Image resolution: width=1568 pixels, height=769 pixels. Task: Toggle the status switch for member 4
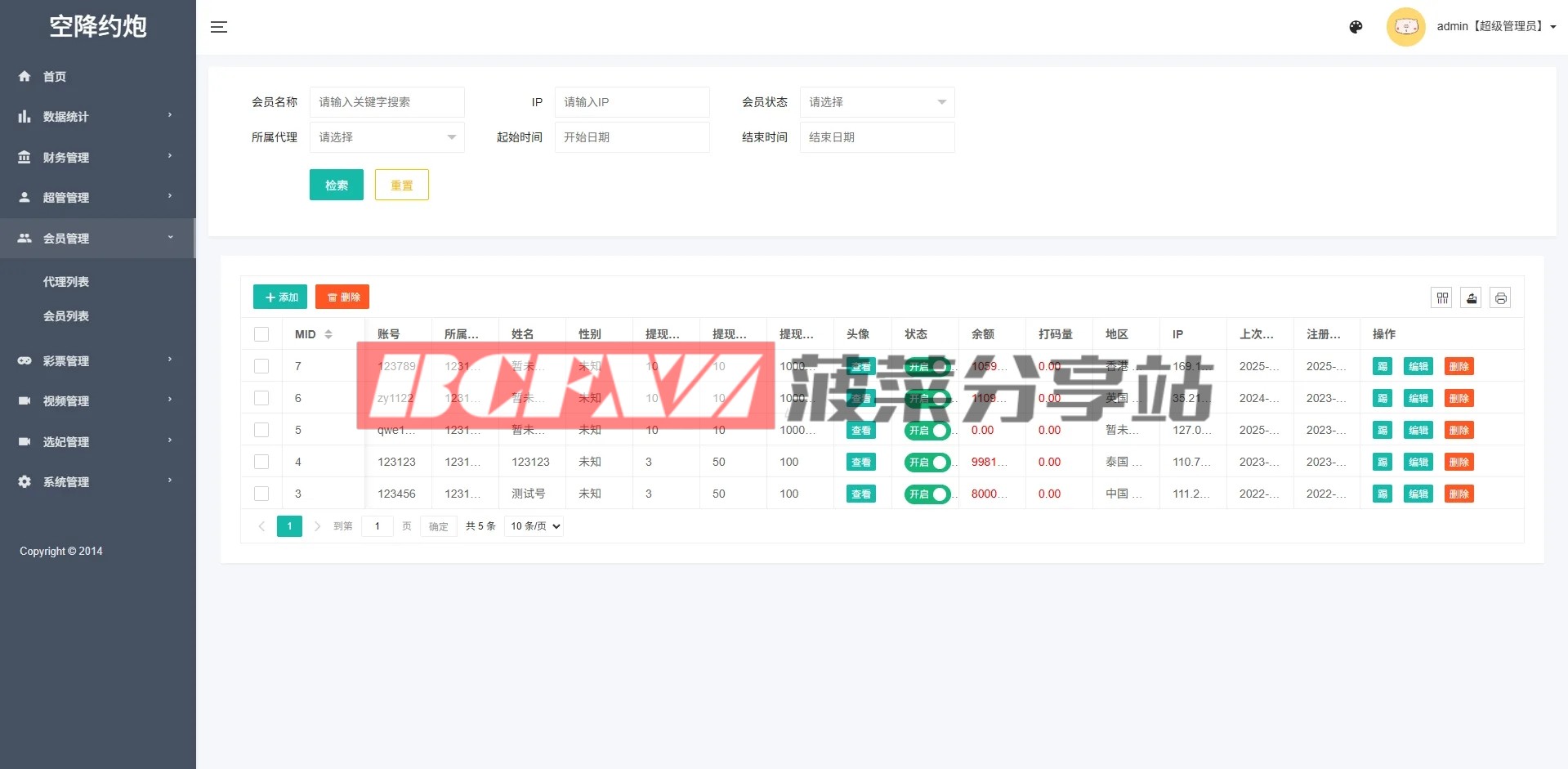coord(927,463)
